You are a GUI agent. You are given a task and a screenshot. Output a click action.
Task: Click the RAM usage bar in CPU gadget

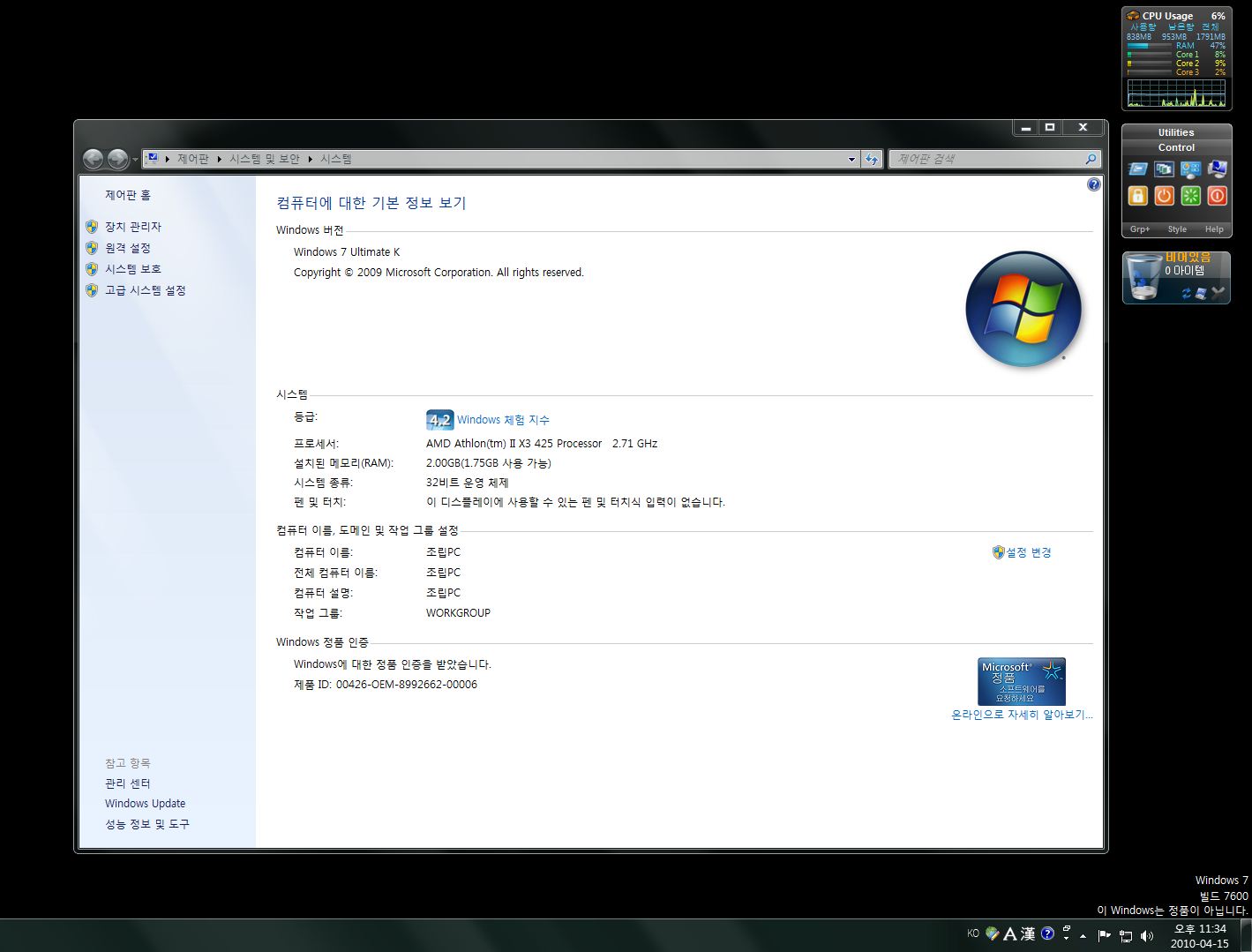1150,46
